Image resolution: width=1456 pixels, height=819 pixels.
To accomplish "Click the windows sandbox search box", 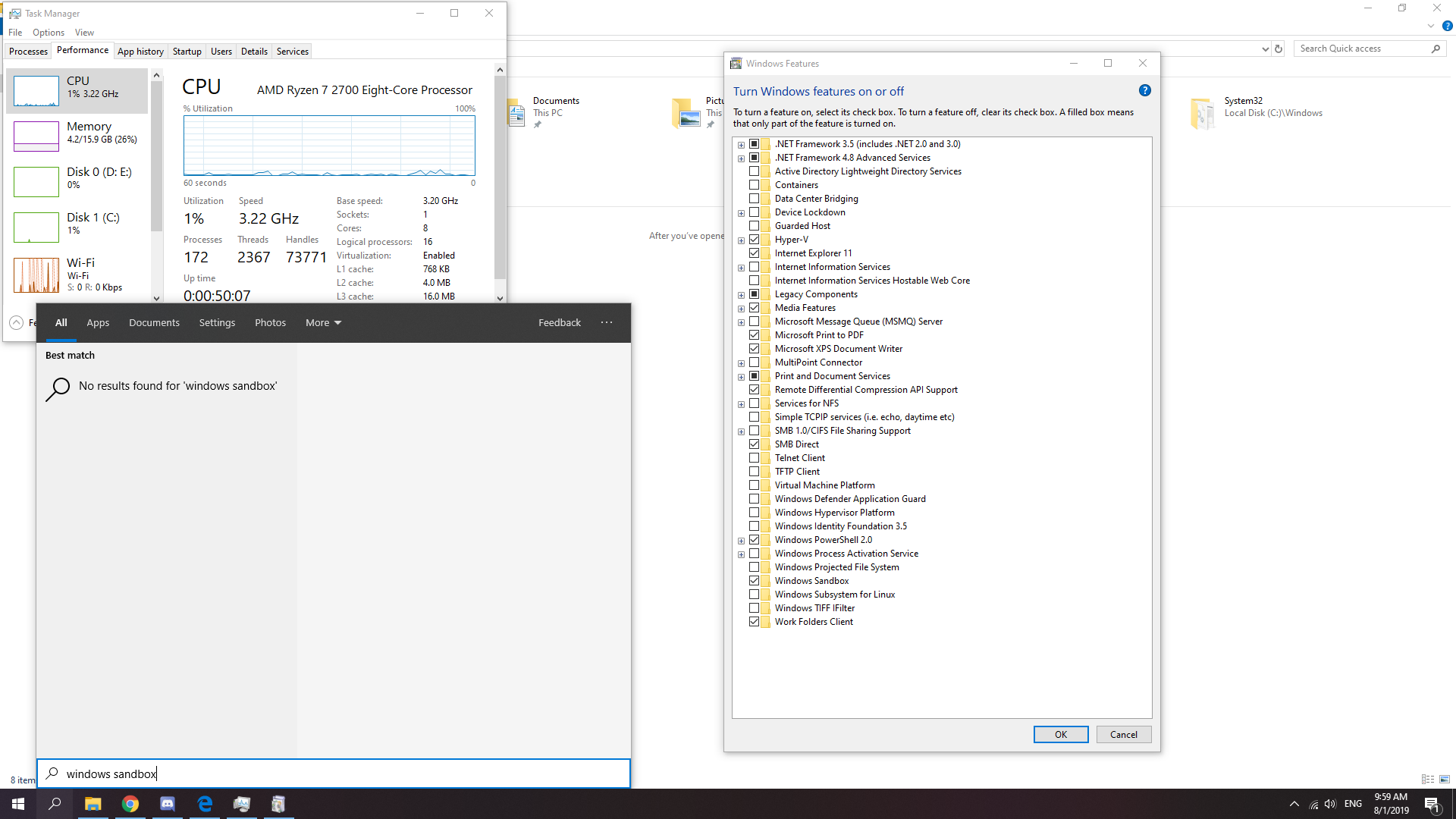I will pos(334,773).
